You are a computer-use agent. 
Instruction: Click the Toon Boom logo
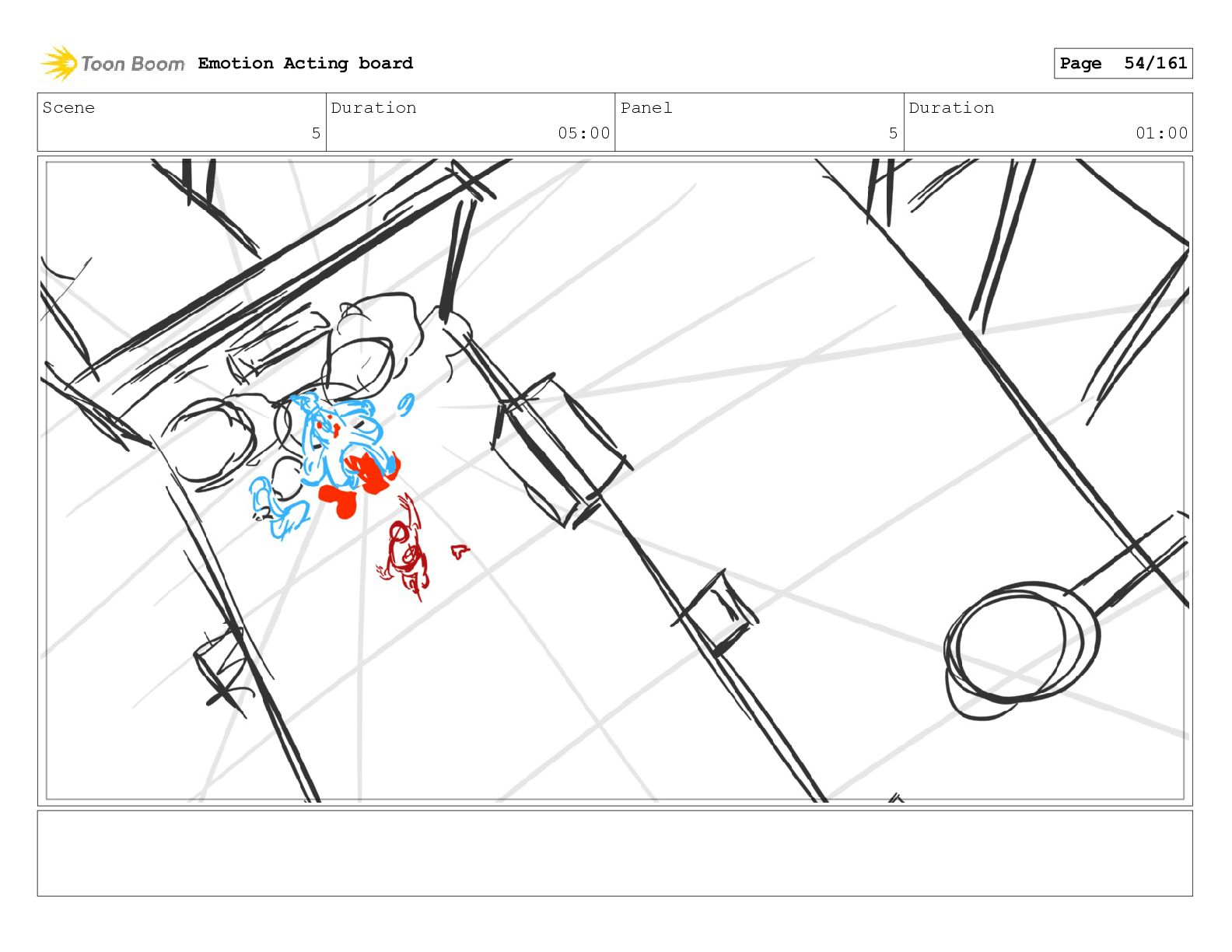113,63
